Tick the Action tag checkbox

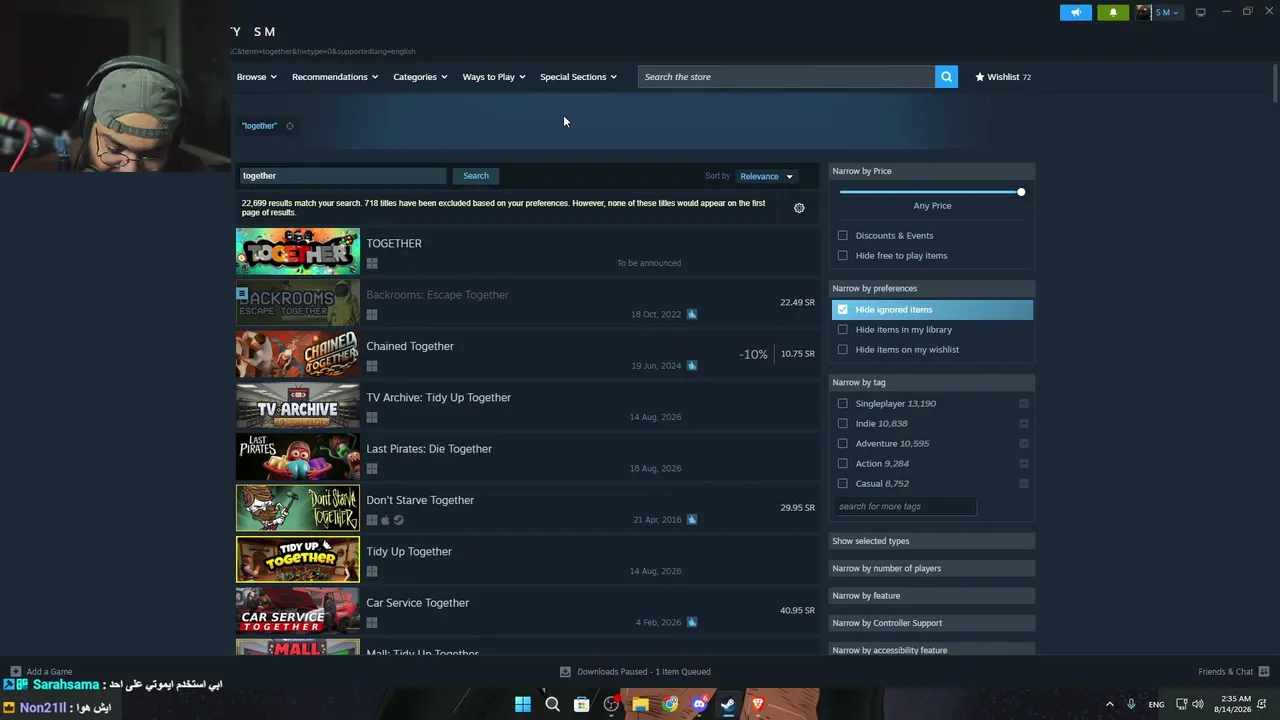pos(843,464)
